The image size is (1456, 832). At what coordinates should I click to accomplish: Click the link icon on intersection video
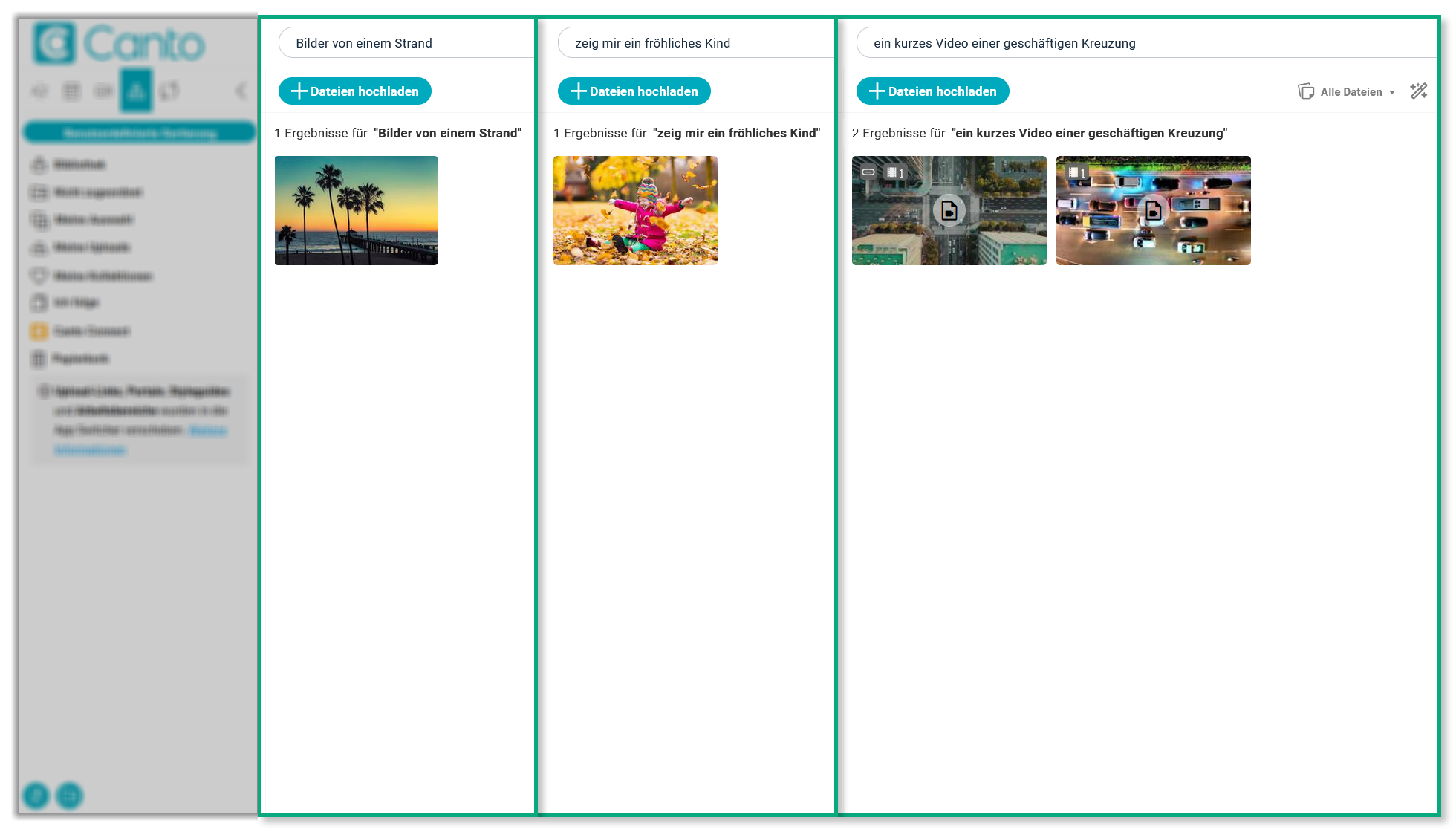[x=868, y=172]
